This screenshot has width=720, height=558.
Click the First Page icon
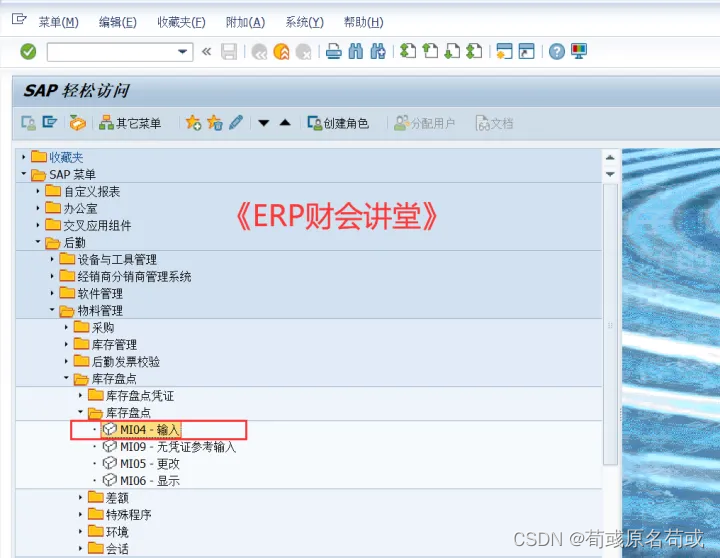408,51
